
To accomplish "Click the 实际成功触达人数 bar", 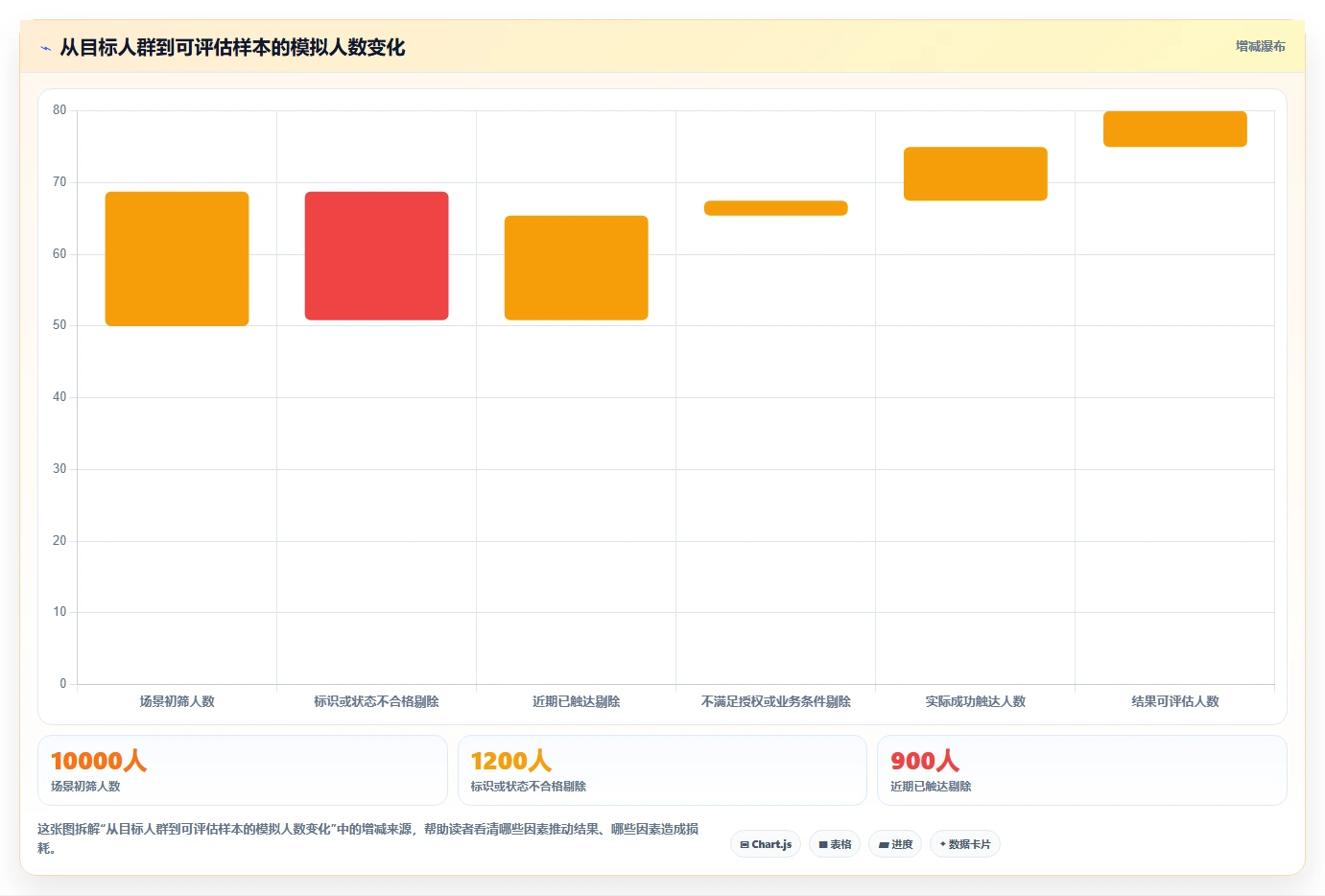I will click(x=976, y=174).
